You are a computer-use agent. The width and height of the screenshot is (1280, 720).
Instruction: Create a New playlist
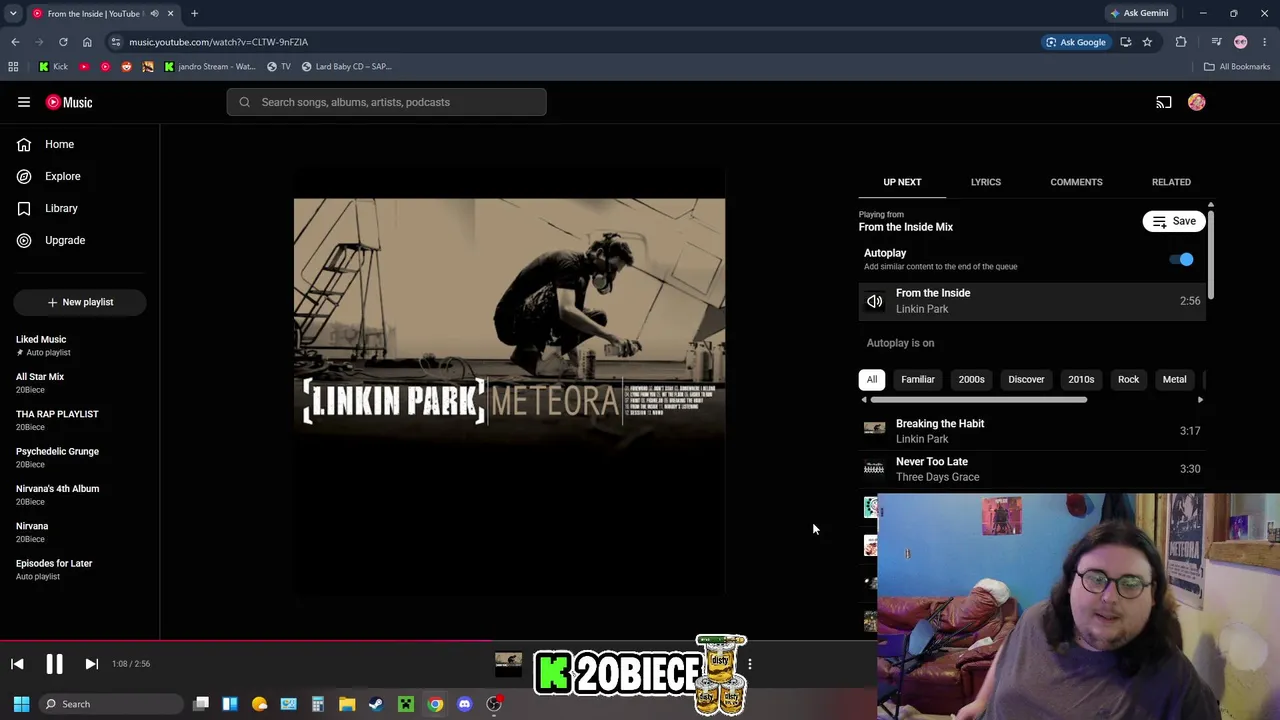(80, 302)
